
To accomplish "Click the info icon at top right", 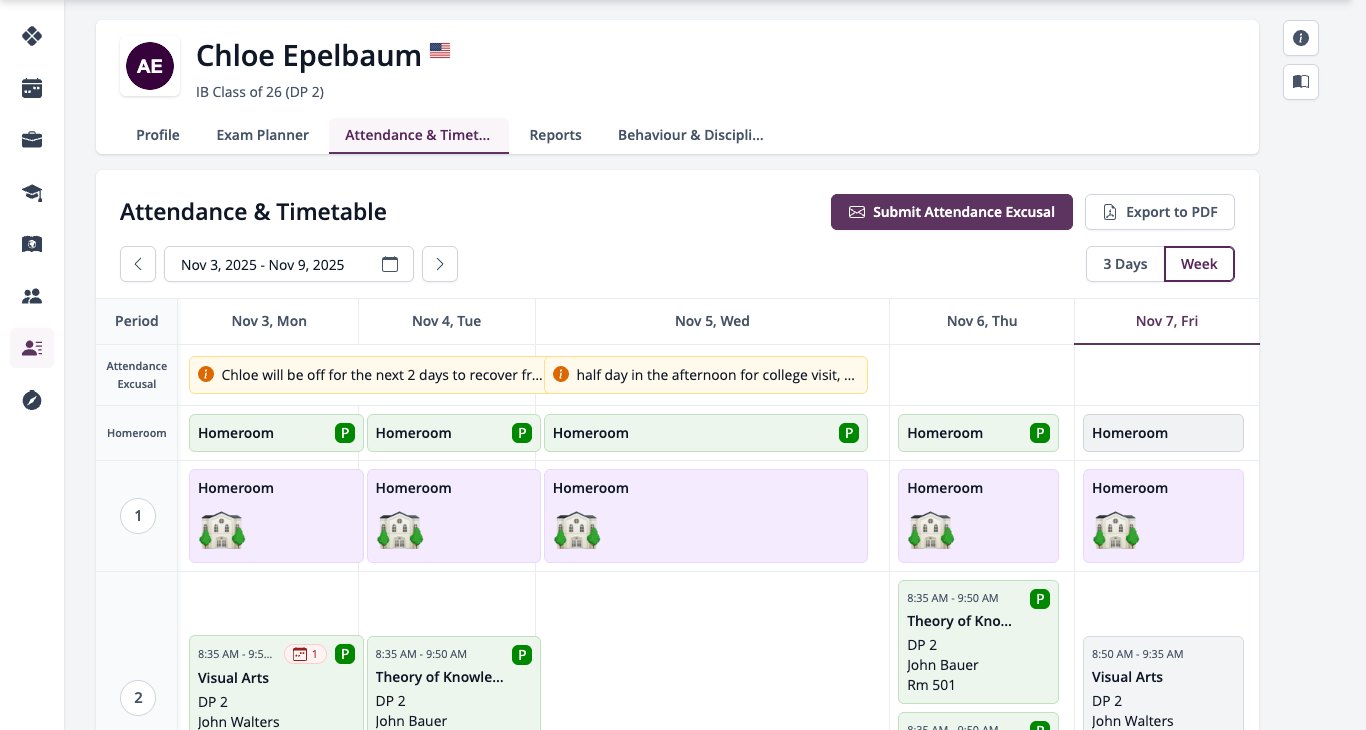I will [1301, 38].
